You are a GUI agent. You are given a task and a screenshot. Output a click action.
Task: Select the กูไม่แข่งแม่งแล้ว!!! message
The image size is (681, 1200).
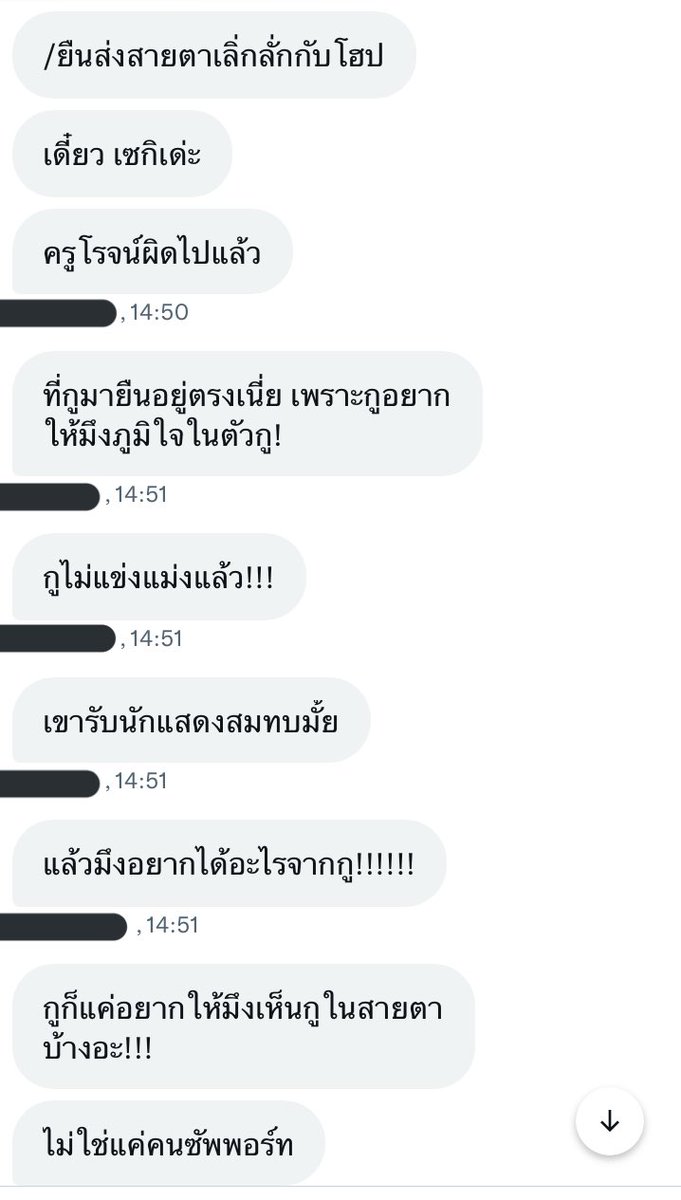(158, 577)
